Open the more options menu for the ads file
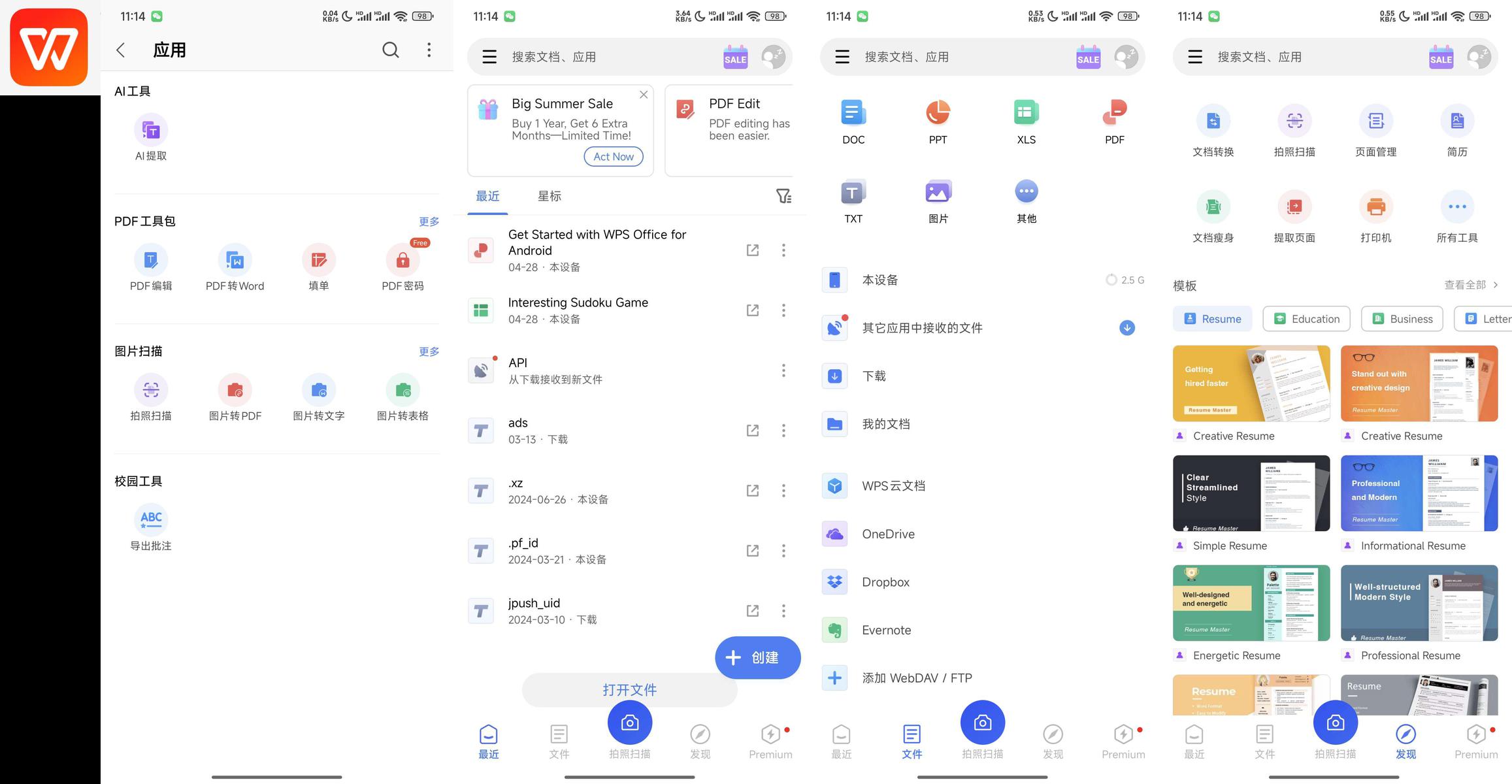 click(783, 431)
